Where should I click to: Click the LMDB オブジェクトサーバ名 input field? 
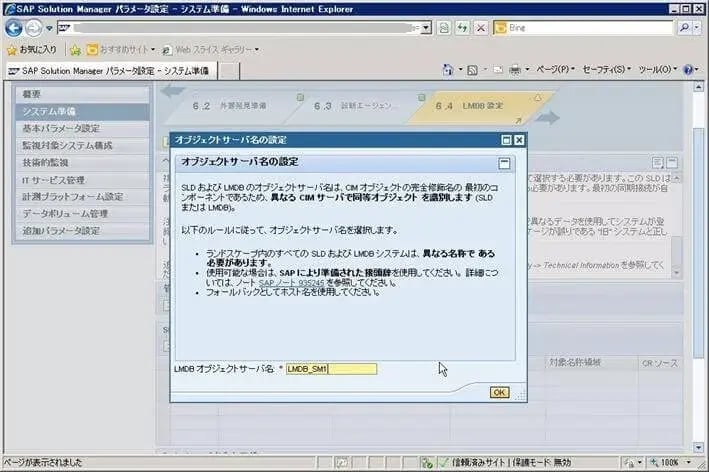pos(331,369)
